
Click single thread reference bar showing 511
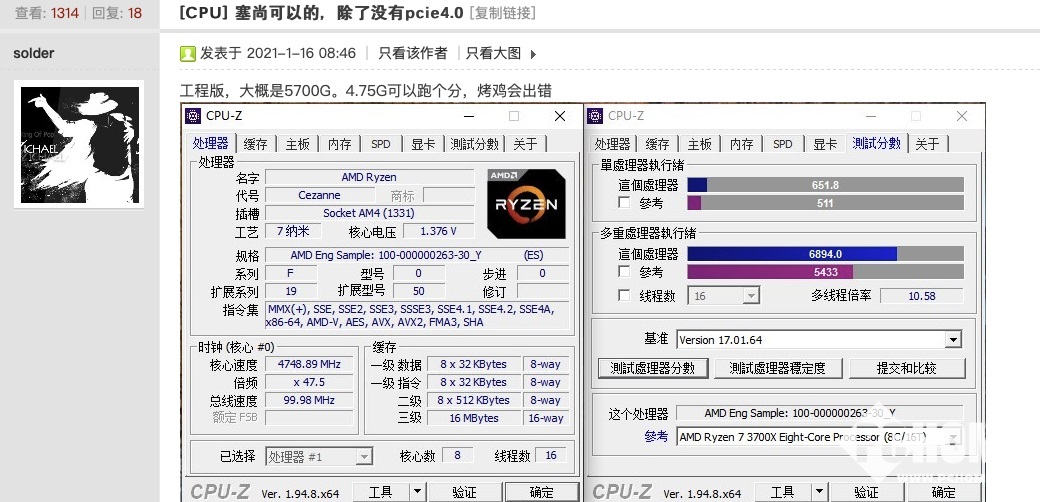pos(825,203)
